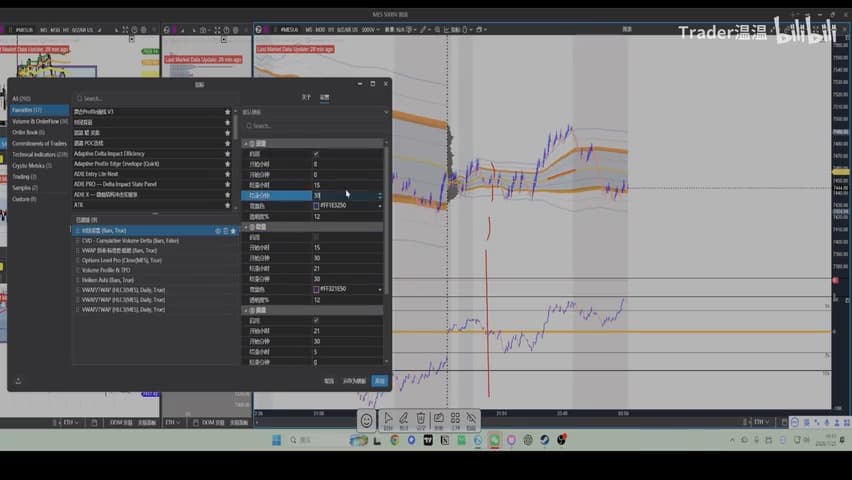
Task: Click the hide annotations icon on floating toolbar
Action: click(x=472, y=420)
